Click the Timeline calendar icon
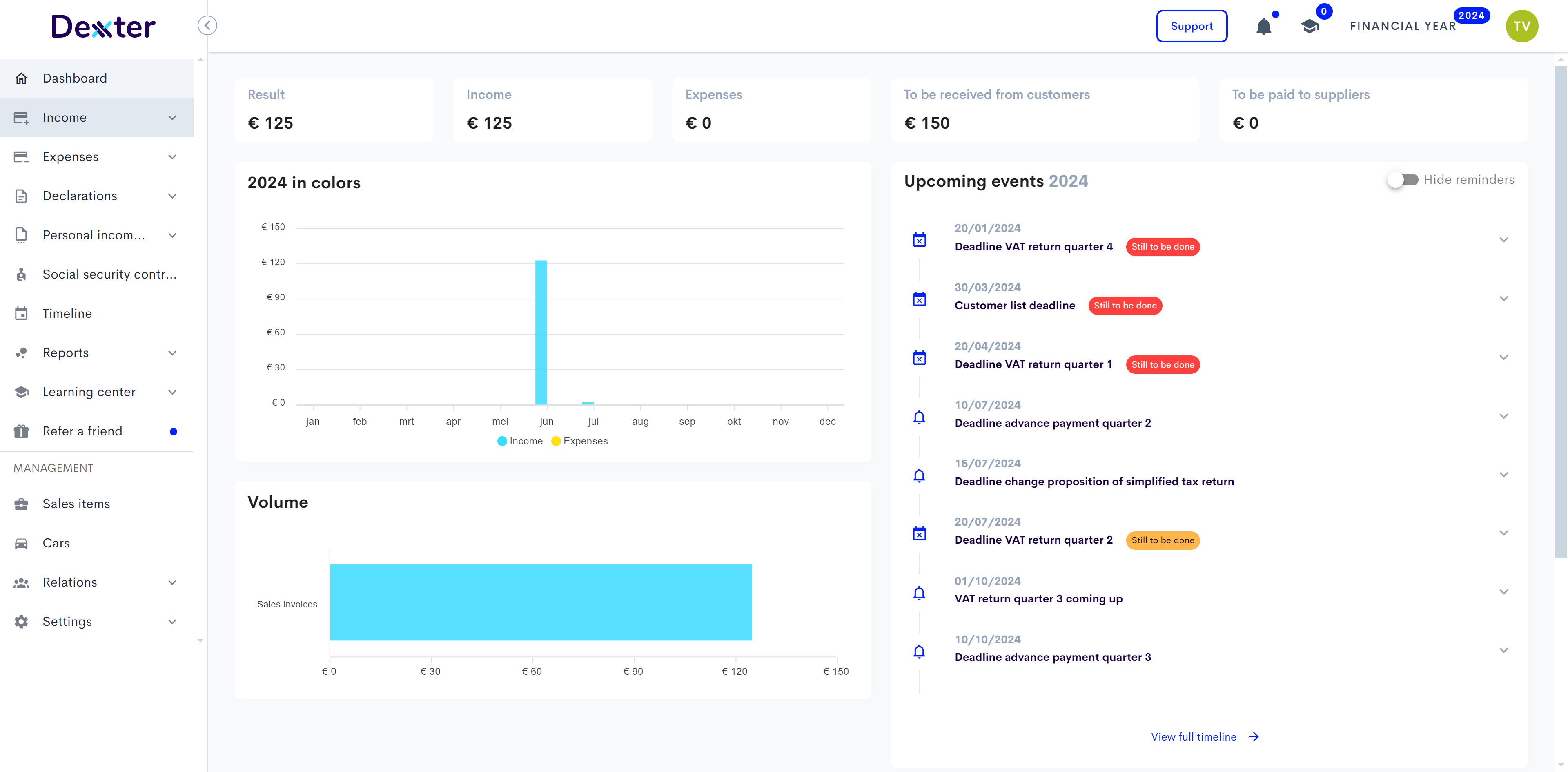1568x772 pixels. pyautogui.click(x=21, y=314)
